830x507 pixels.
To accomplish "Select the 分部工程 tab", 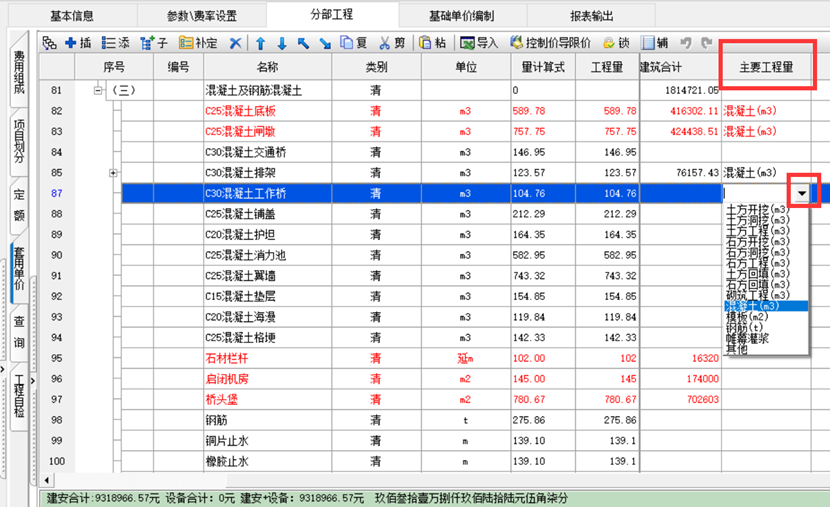I will [x=332, y=14].
